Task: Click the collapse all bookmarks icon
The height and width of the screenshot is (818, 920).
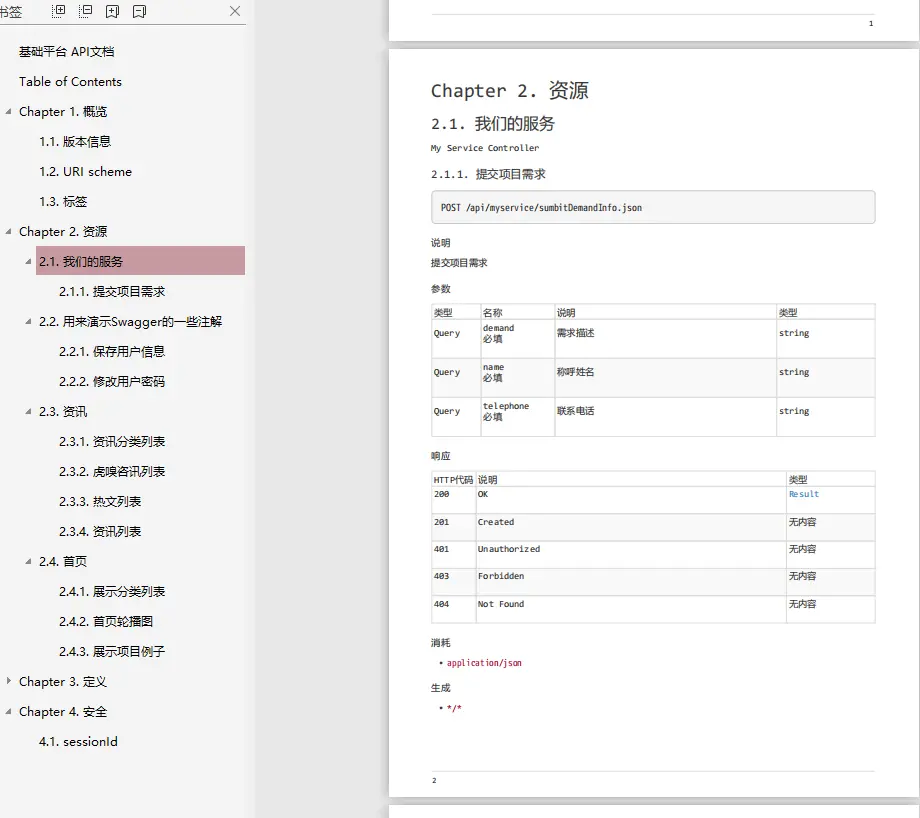Action: 86,11
